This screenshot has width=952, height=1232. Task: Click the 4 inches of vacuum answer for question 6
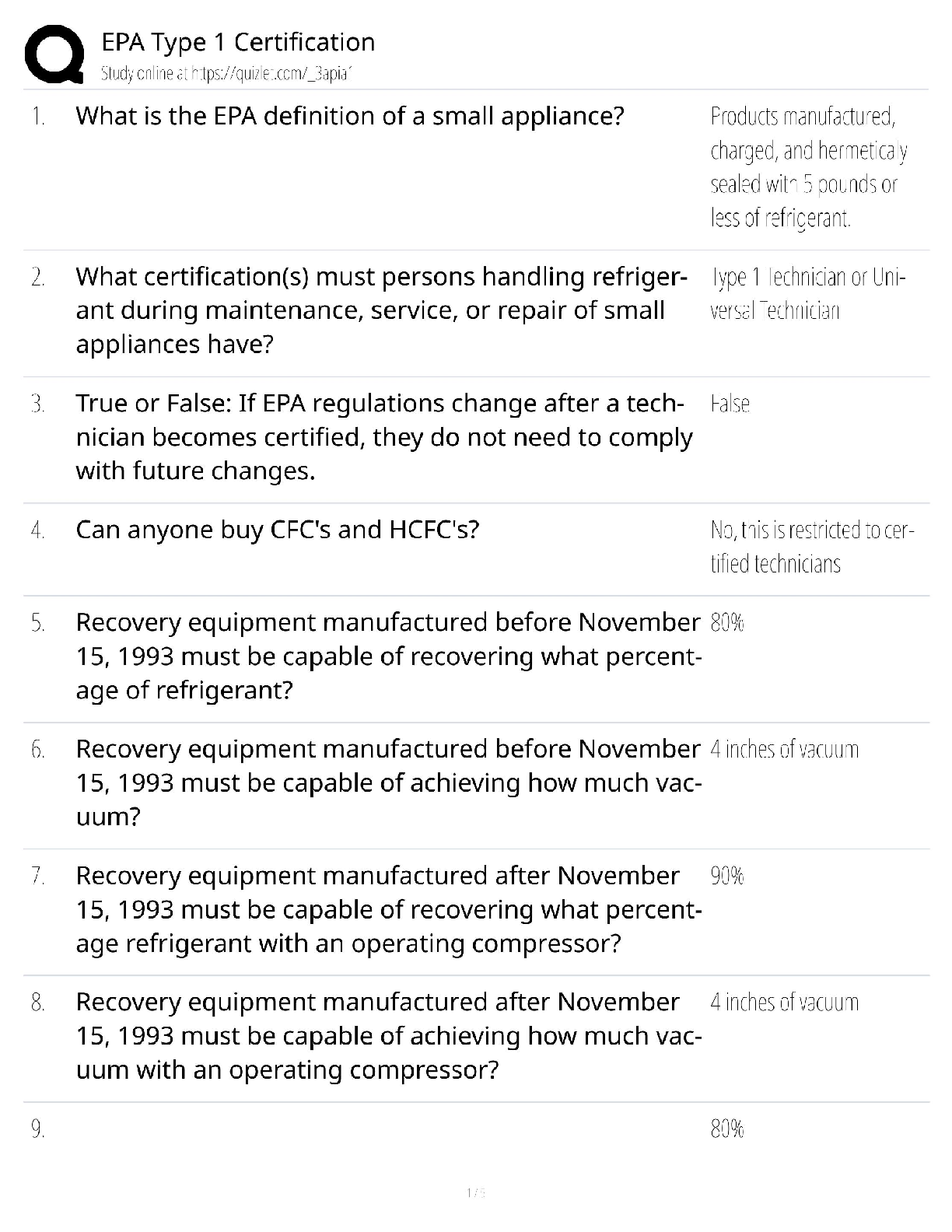(784, 750)
